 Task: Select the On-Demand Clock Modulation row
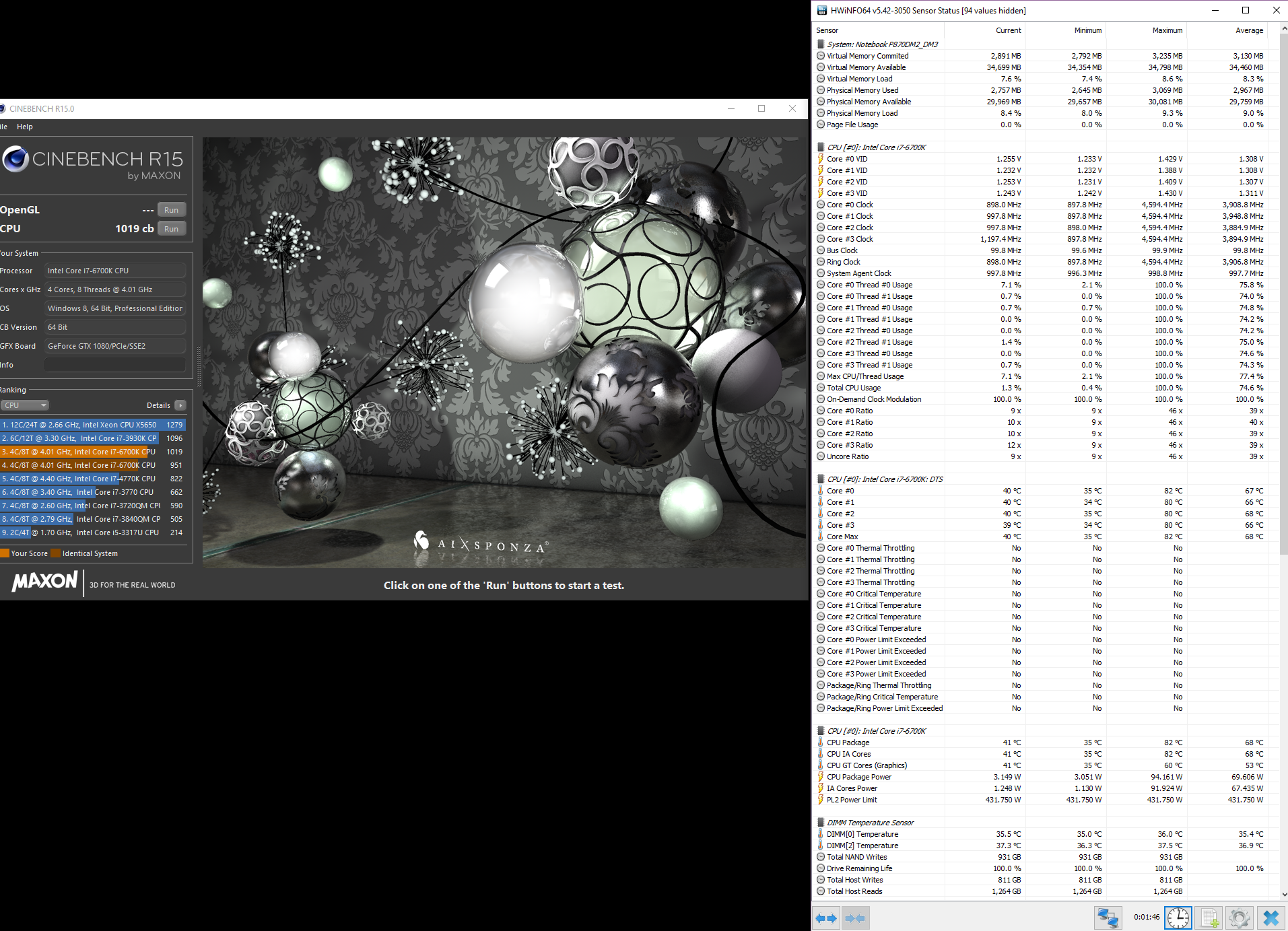[x=1042, y=399]
